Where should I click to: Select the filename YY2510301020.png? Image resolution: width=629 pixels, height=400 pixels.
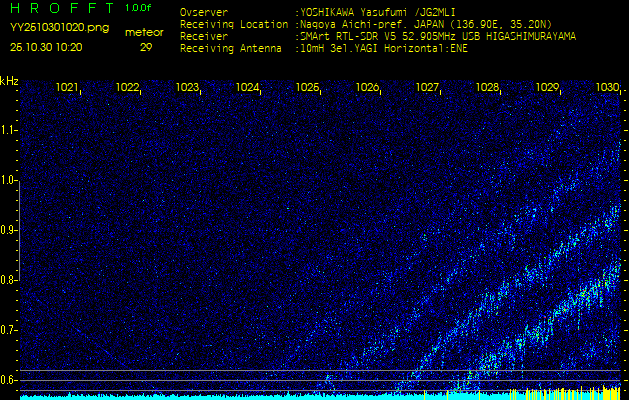(59, 27)
